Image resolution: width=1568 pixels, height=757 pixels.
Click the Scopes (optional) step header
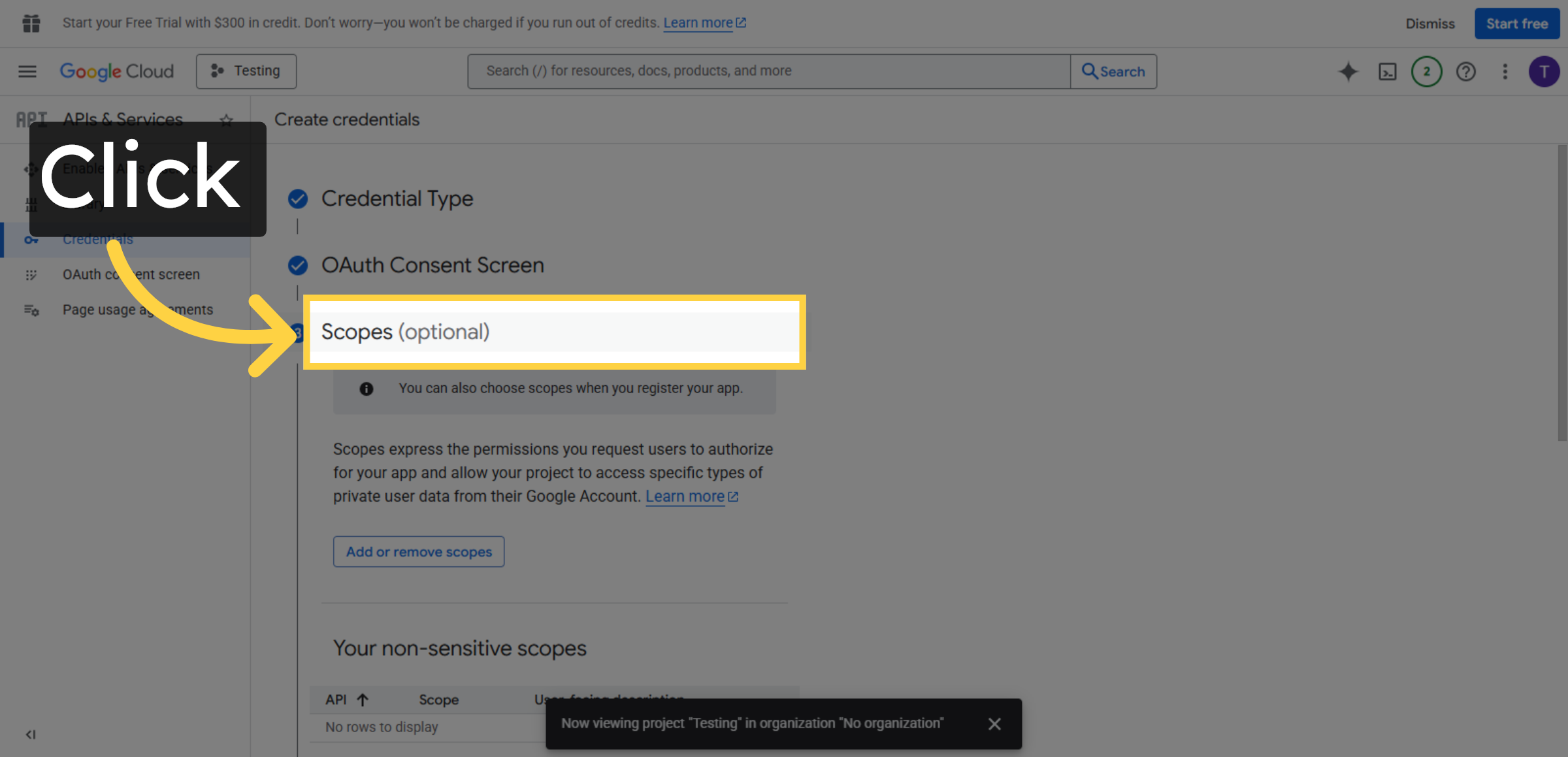click(x=405, y=332)
